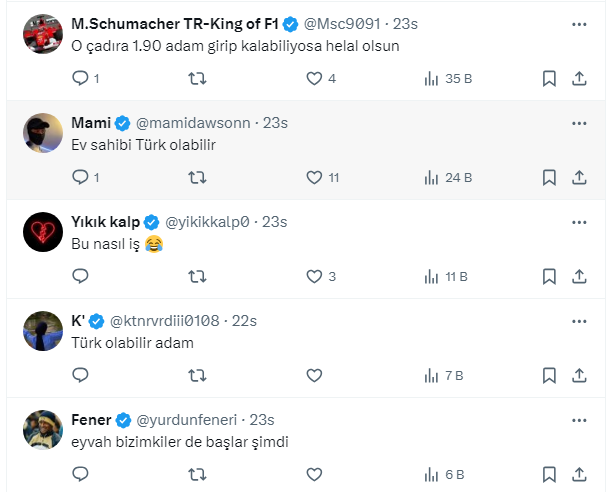
Task: Open the @Msc9091 profile handle
Action: click(341, 24)
